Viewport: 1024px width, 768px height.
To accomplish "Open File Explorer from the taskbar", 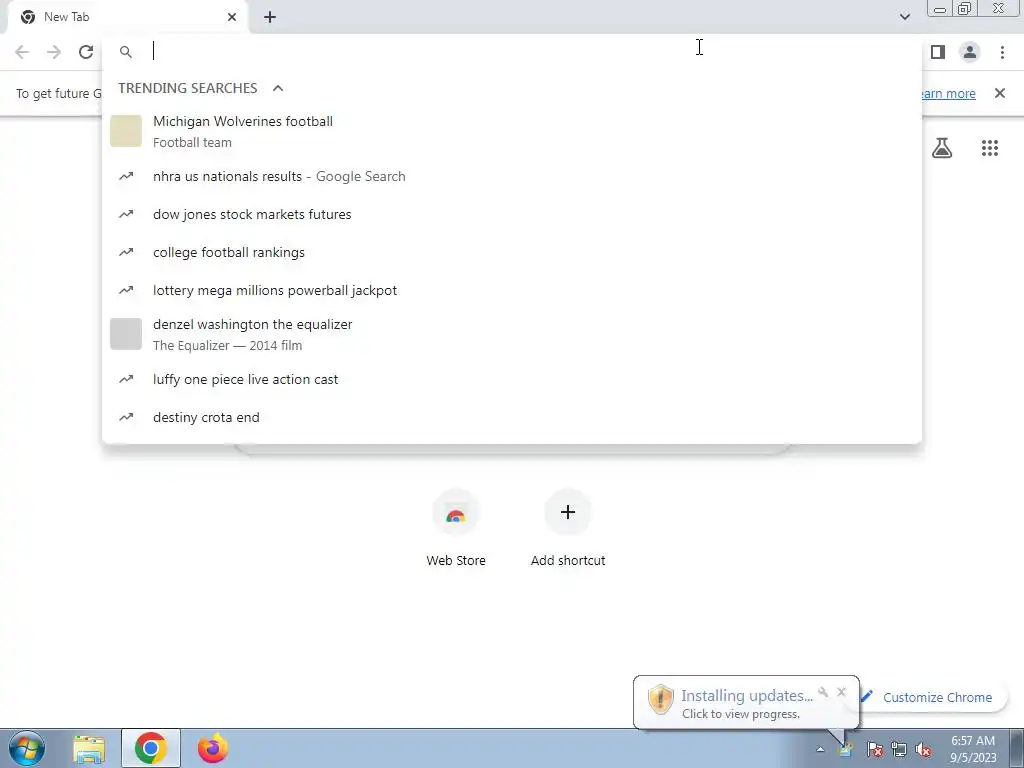I will pyautogui.click(x=89, y=749).
